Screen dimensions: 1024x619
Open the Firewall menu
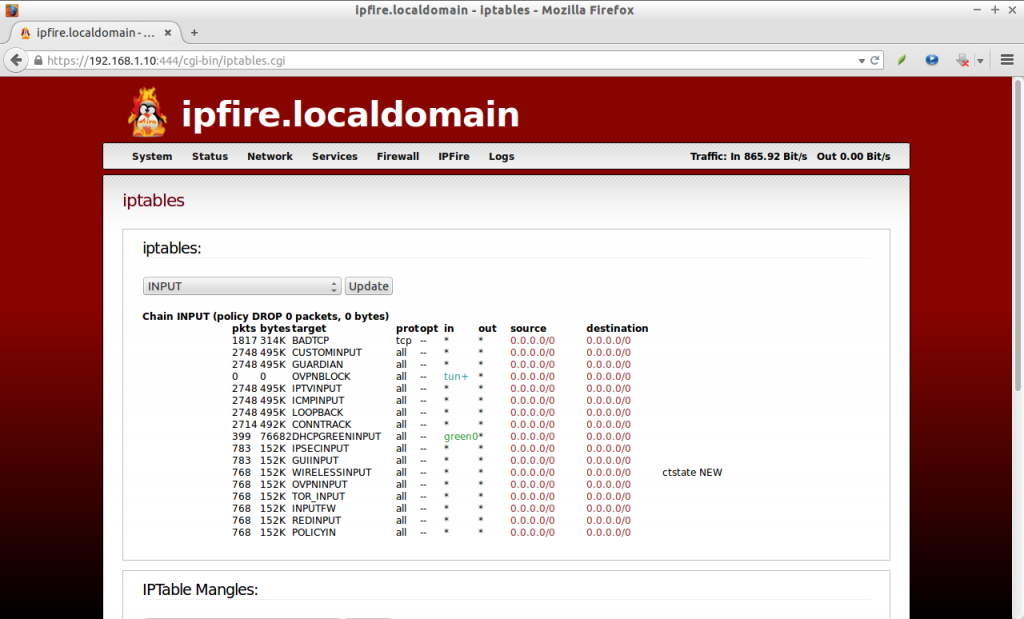397,156
